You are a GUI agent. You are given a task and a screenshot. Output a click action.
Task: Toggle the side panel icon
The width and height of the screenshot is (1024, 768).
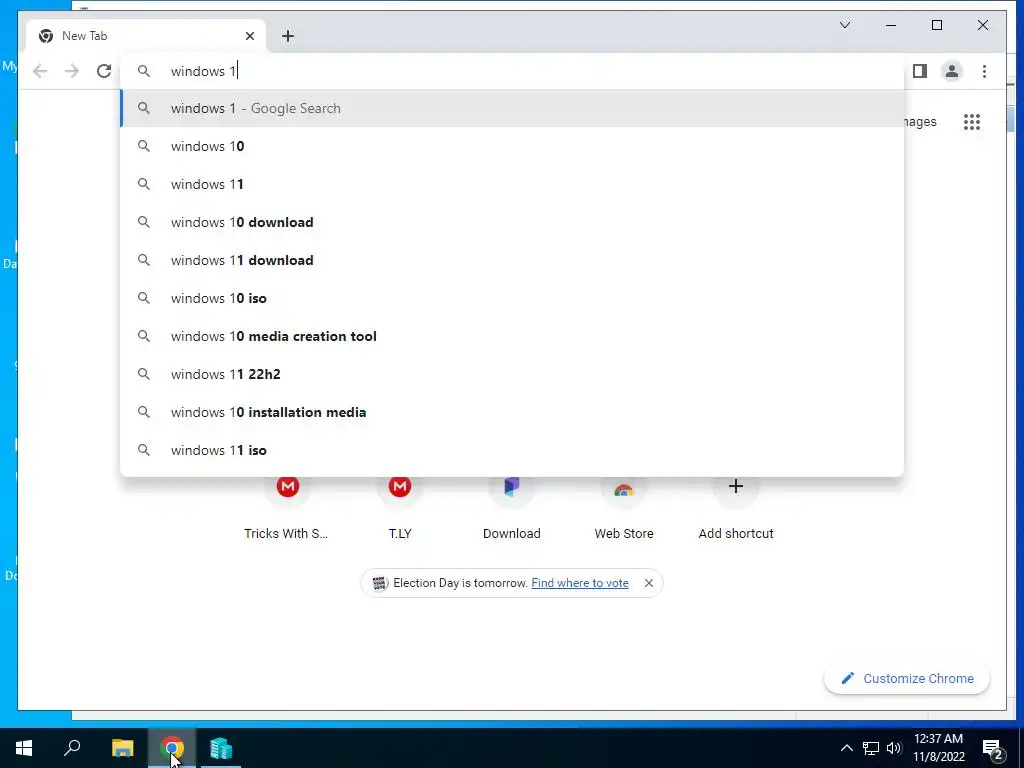[x=920, y=71]
